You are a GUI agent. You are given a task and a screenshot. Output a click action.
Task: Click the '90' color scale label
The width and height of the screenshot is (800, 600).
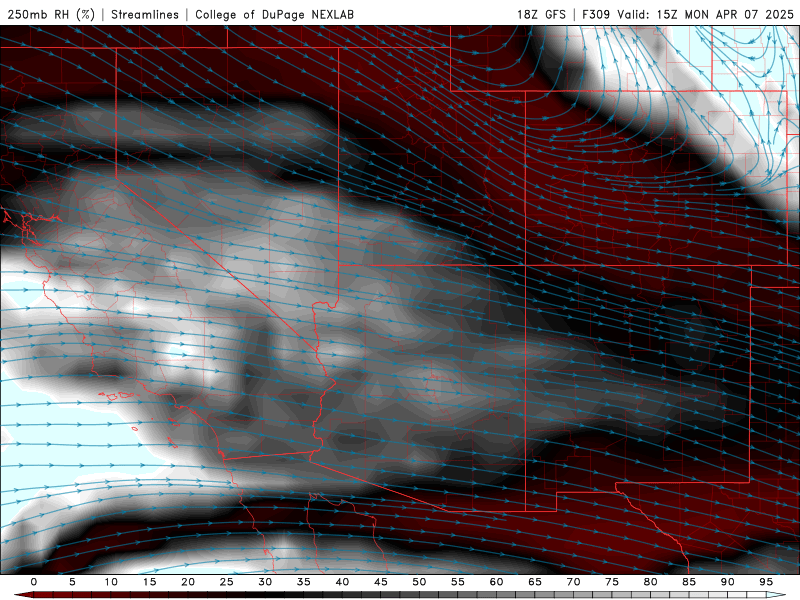click(727, 582)
